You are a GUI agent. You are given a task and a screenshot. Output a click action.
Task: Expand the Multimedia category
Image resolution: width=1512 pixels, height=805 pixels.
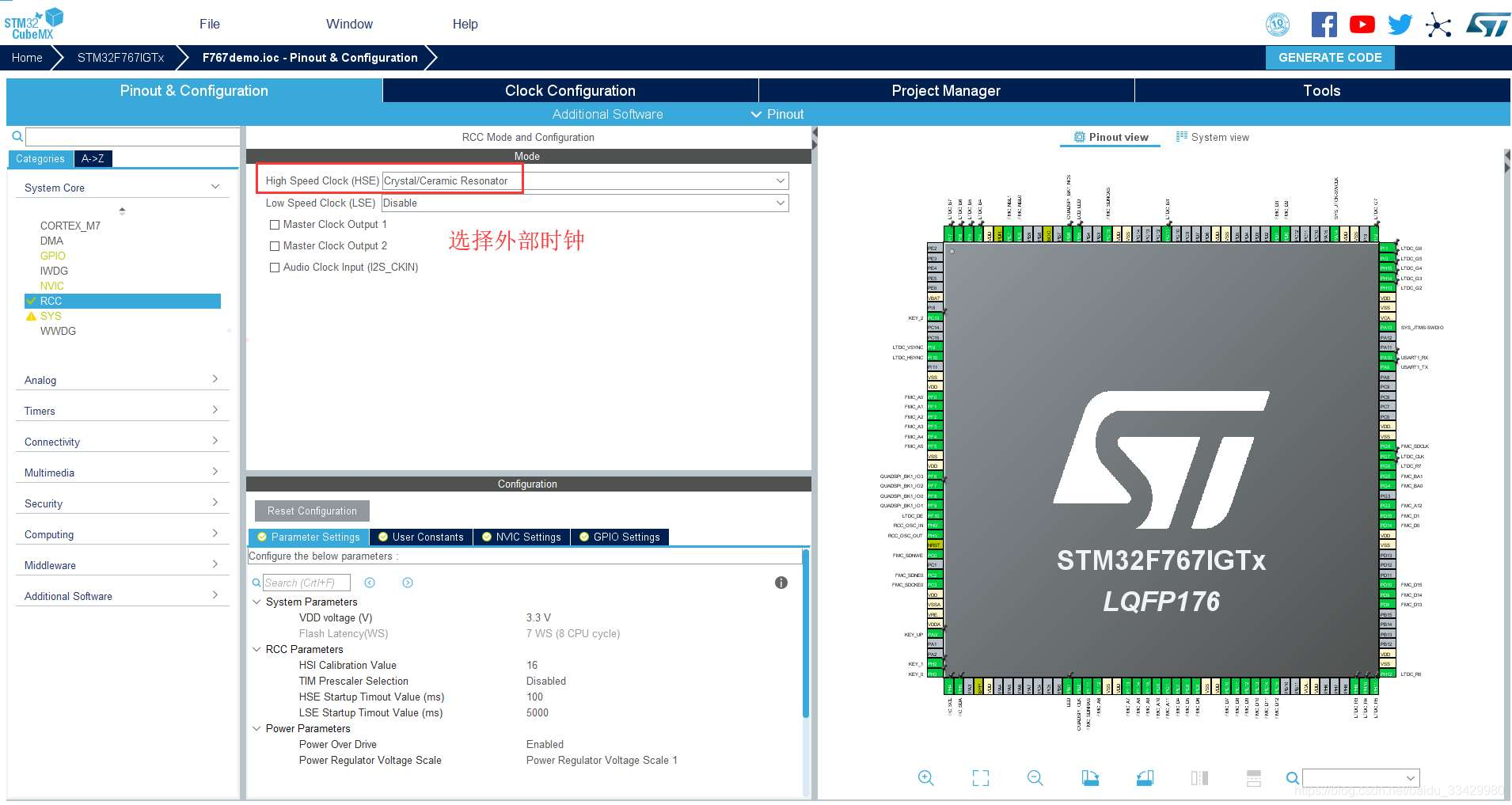pyautogui.click(x=215, y=472)
